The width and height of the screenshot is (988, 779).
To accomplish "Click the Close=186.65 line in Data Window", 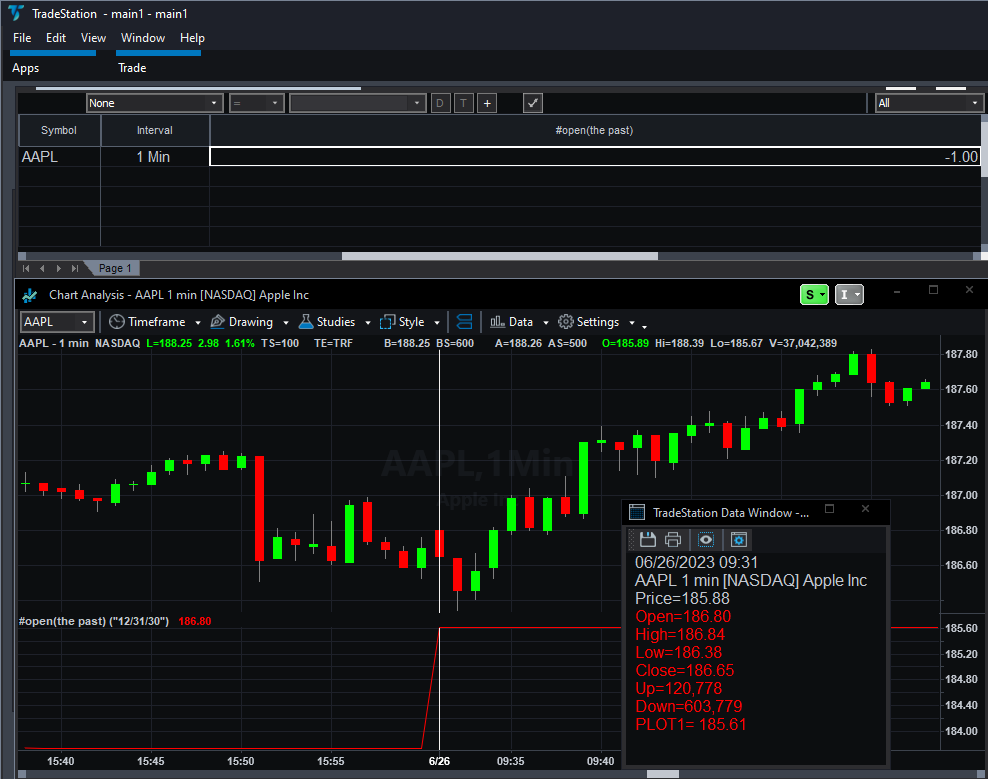I will pyautogui.click(x=685, y=671).
